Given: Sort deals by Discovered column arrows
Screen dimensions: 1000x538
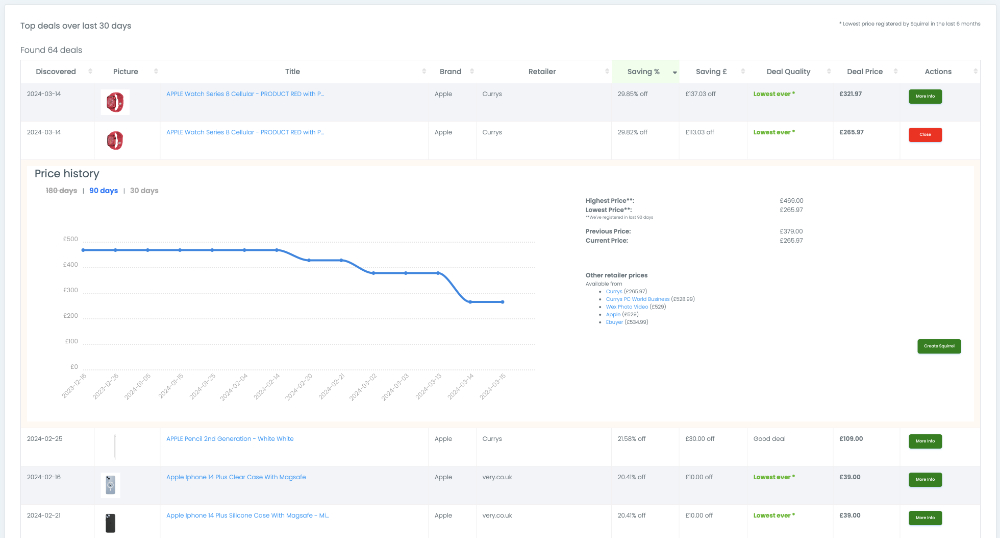Looking at the screenshot, I should click(x=90, y=72).
